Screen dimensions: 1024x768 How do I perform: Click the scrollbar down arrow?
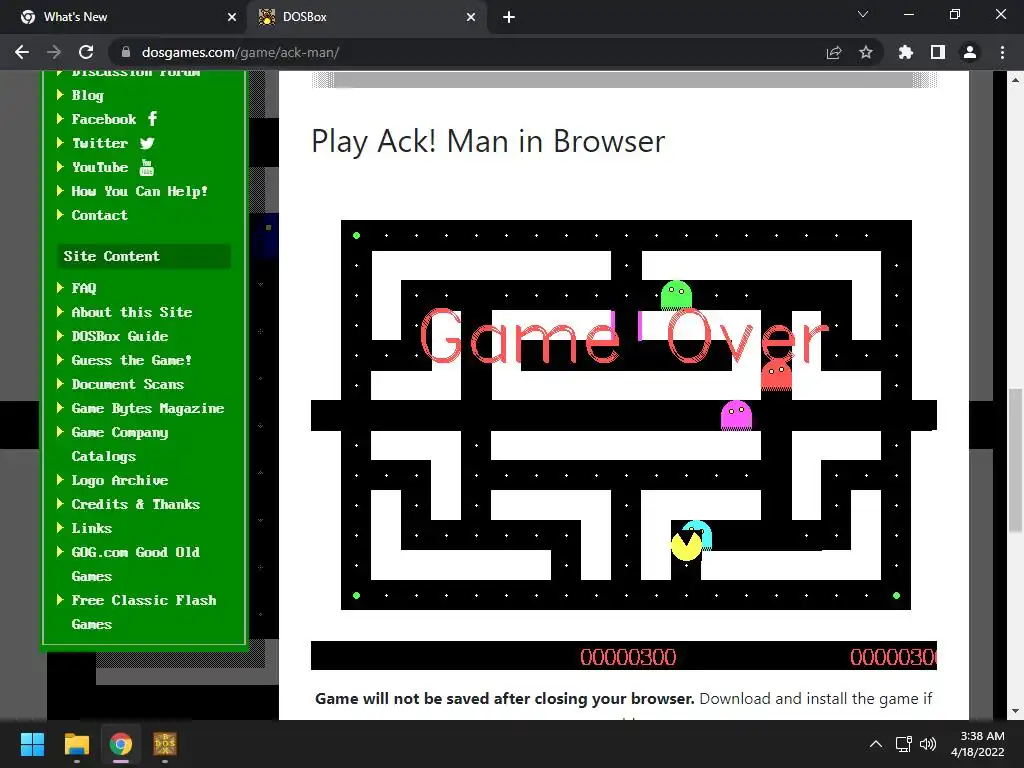click(1015, 711)
